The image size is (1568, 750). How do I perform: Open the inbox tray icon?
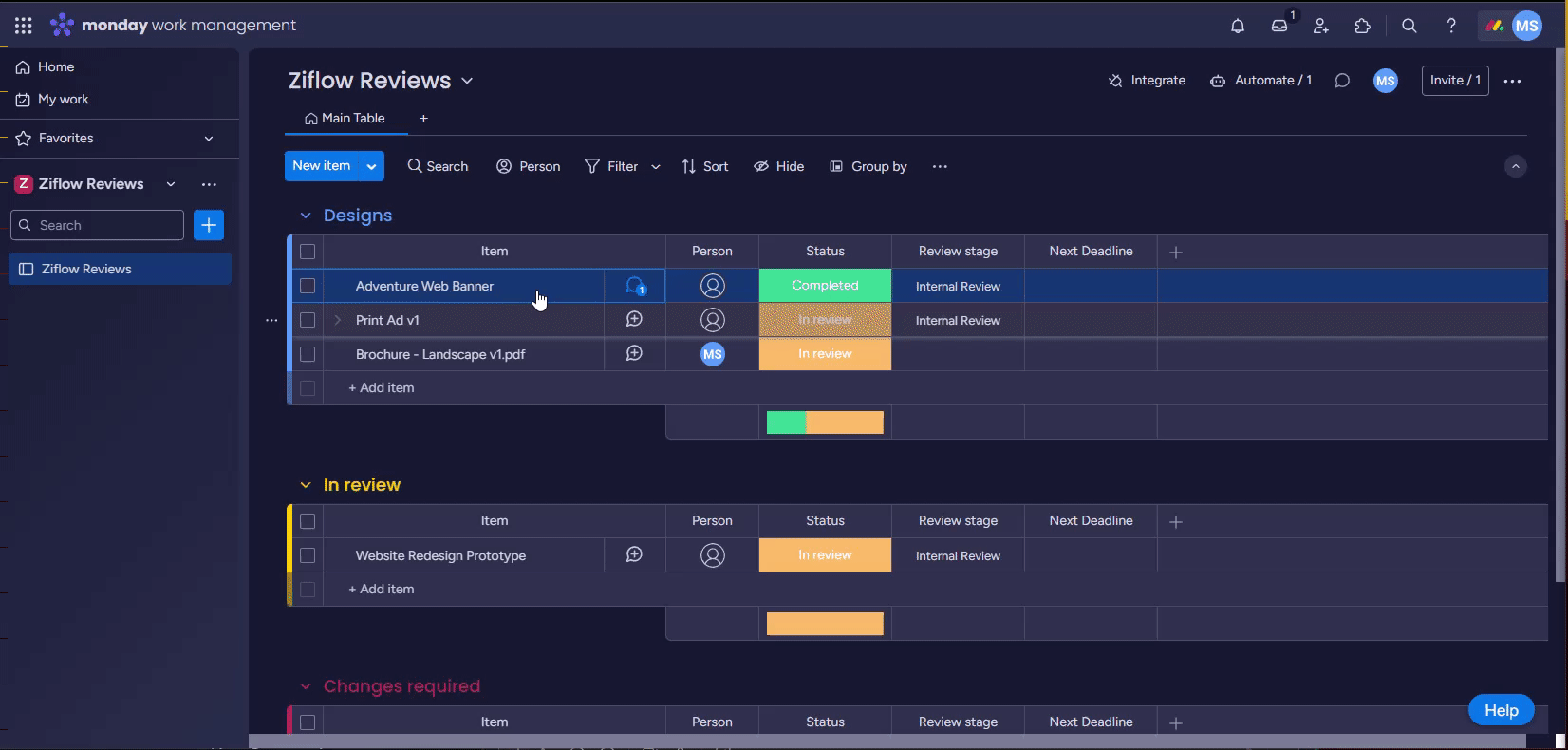pyautogui.click(x=1279, y=26)
